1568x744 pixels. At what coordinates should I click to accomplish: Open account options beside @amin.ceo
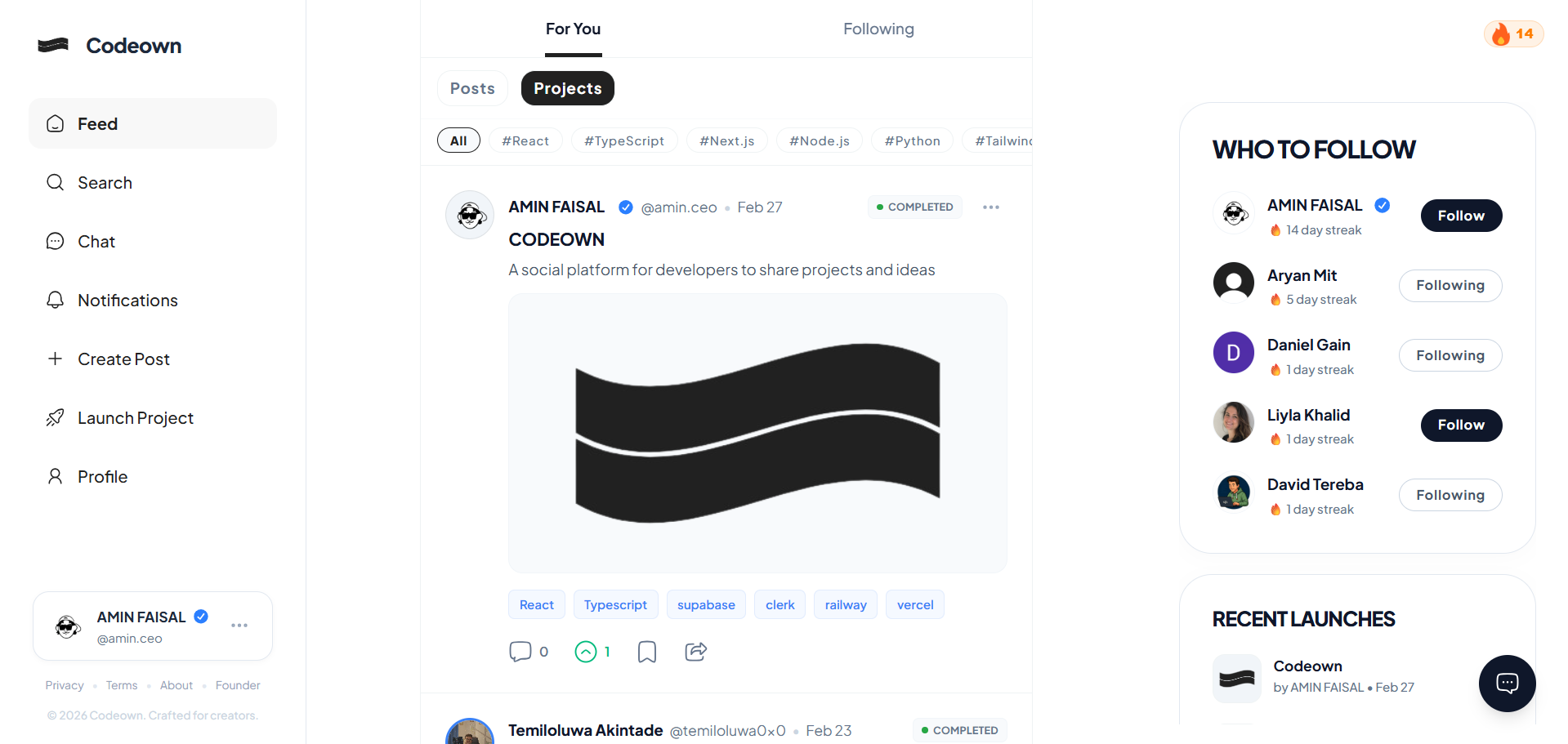click(239, 625)
